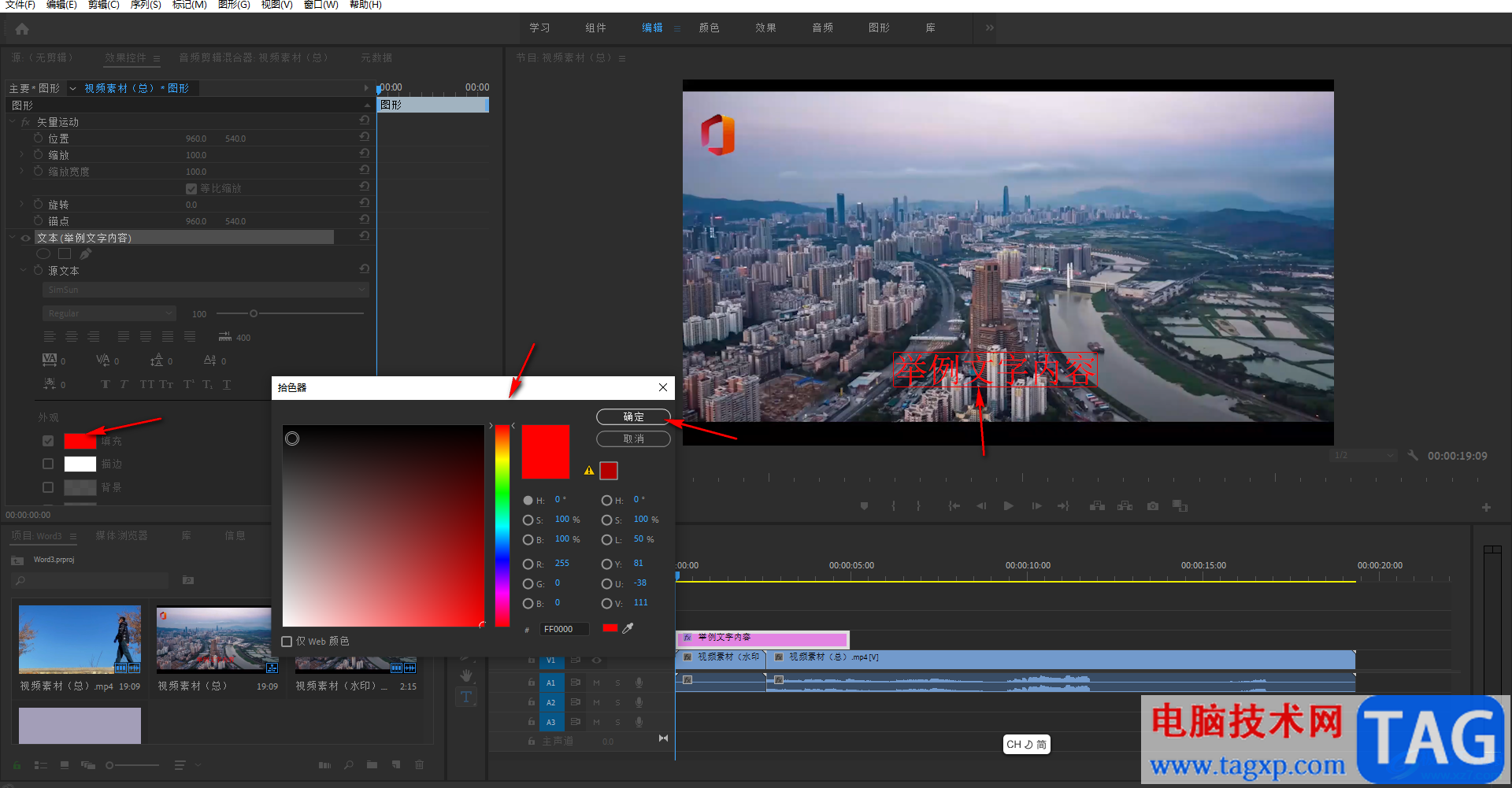This screenshot has height=788, width=1512.
Task: Click the Comparison View icon in program monitor
Action: (1180, 506)
